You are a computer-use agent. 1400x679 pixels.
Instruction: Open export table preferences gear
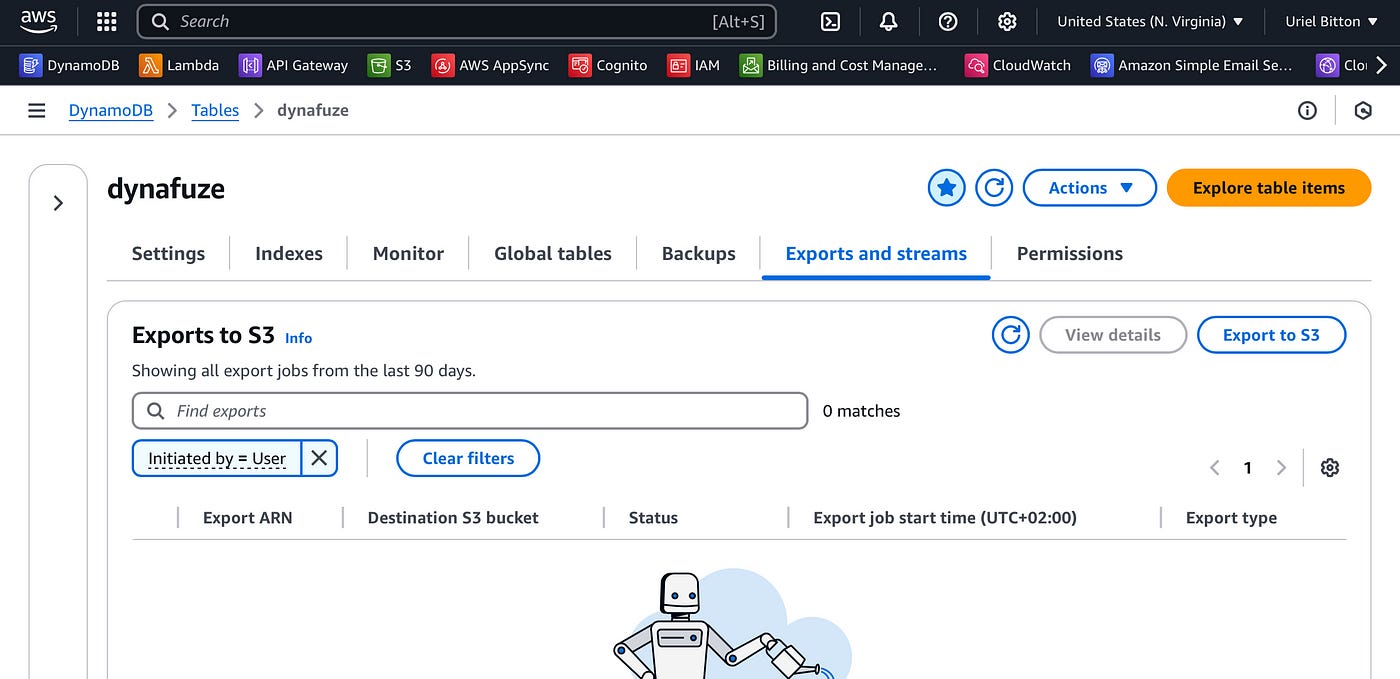(x=1329, y=467)
